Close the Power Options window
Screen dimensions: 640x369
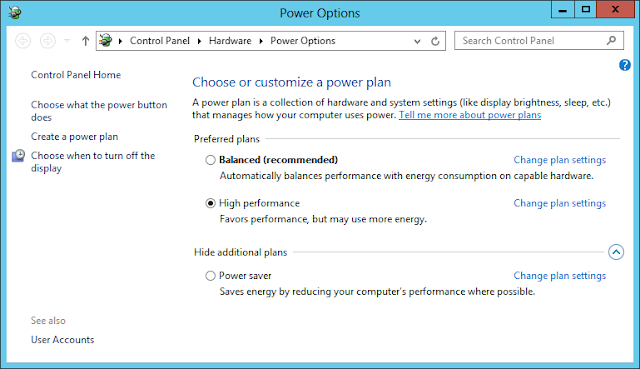click(x=615, y=9)
